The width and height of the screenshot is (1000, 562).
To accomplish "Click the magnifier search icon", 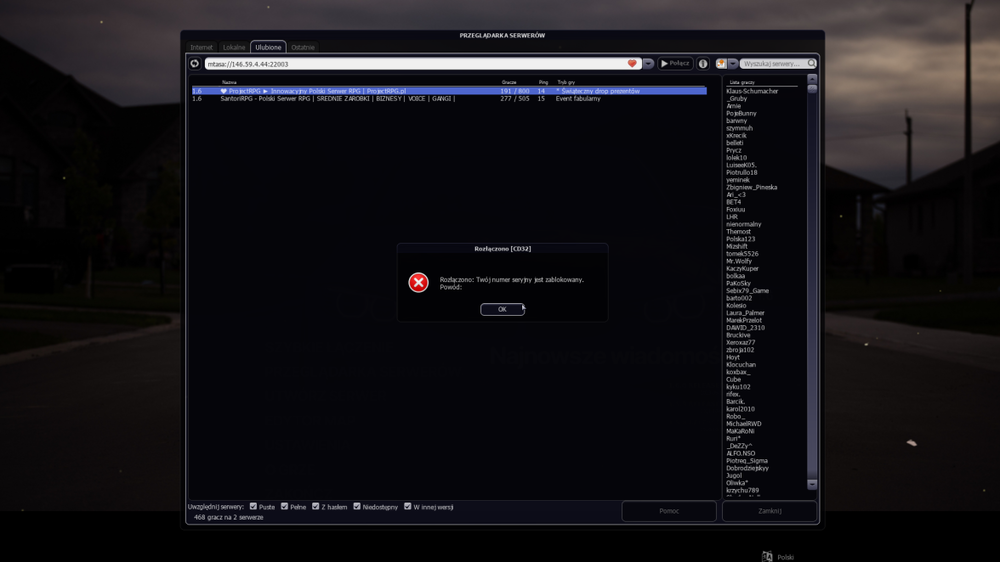I will [812, 64].
